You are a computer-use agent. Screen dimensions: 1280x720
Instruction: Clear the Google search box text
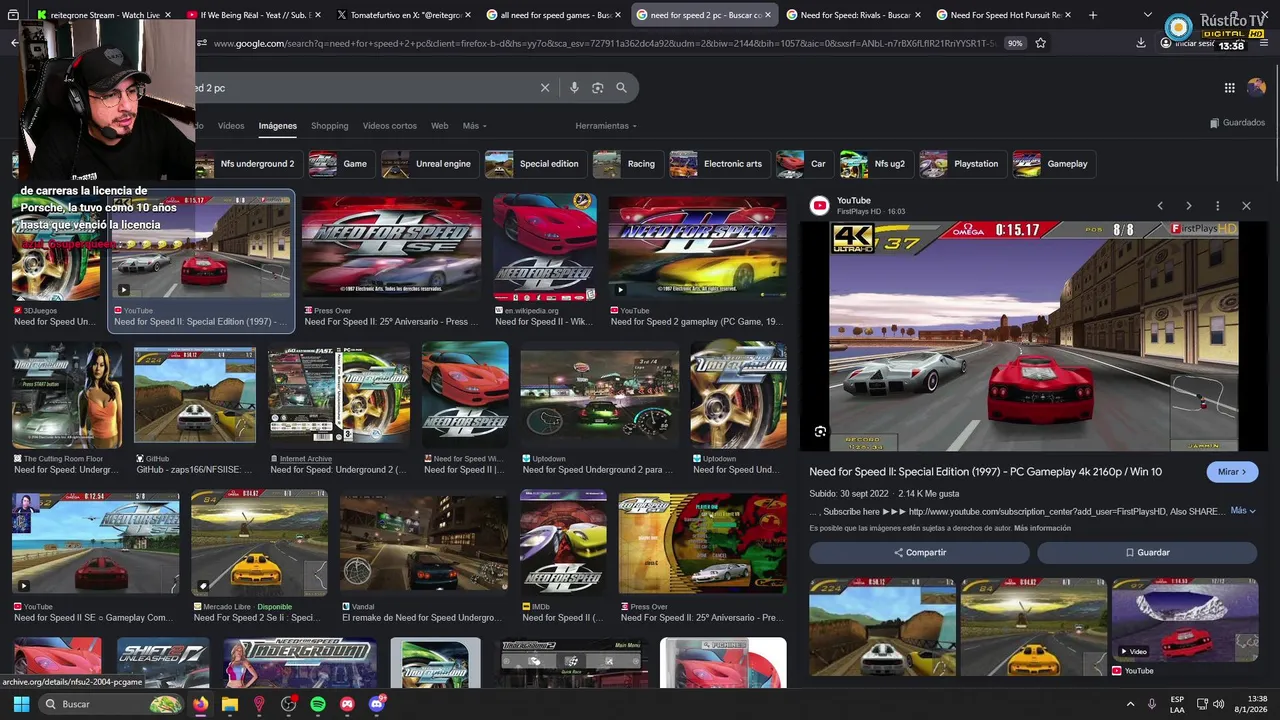[545, 88]
